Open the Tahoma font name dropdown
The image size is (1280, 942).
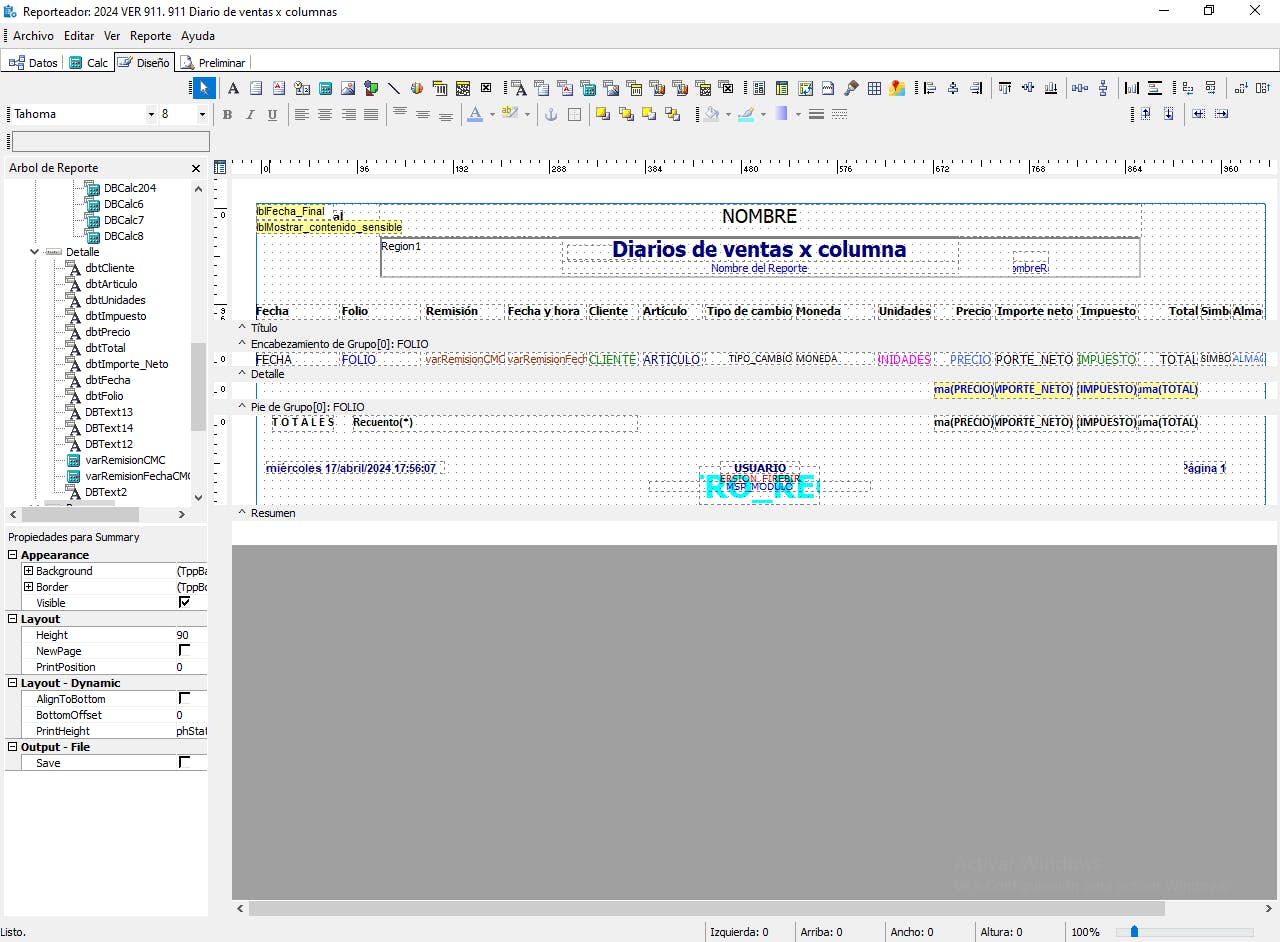click(x=152, y=114)
